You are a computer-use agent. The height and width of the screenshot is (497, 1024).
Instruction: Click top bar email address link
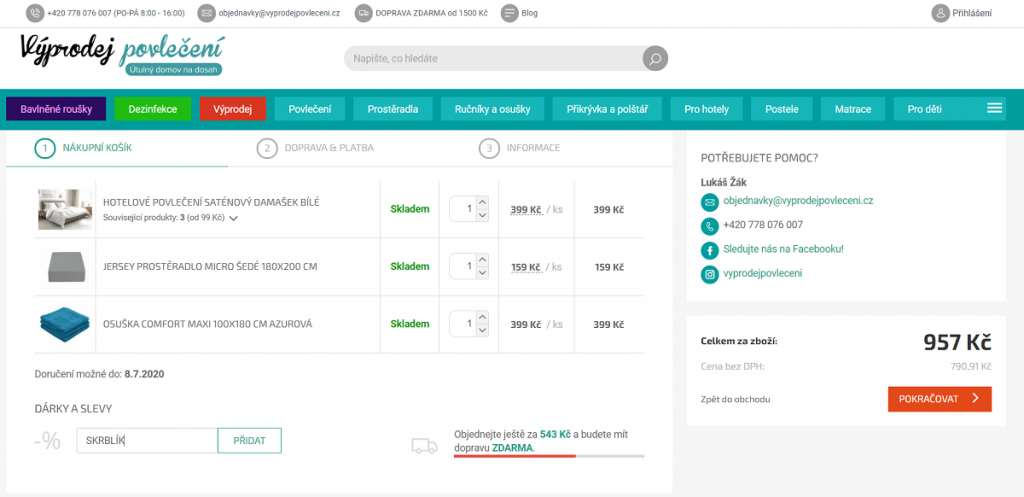point(280,13)
